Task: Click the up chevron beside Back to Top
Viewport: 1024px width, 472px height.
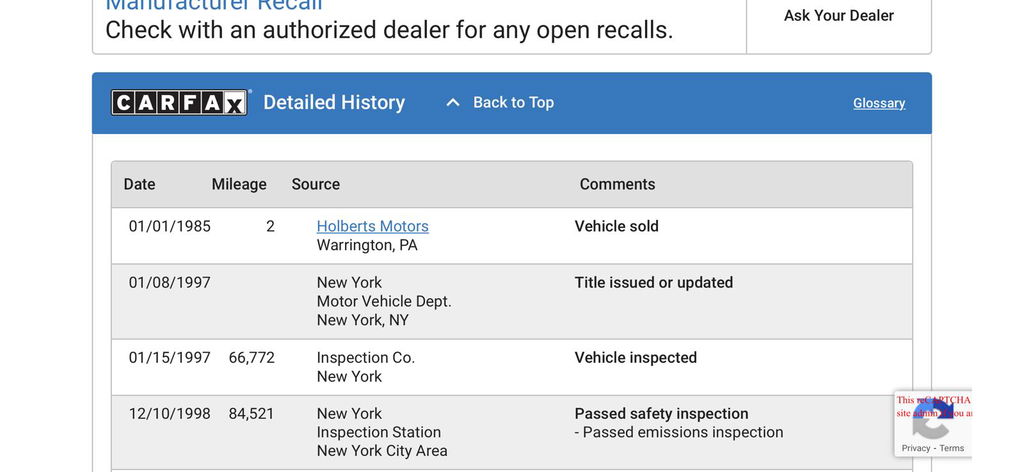Action: (x=453, y=102)
